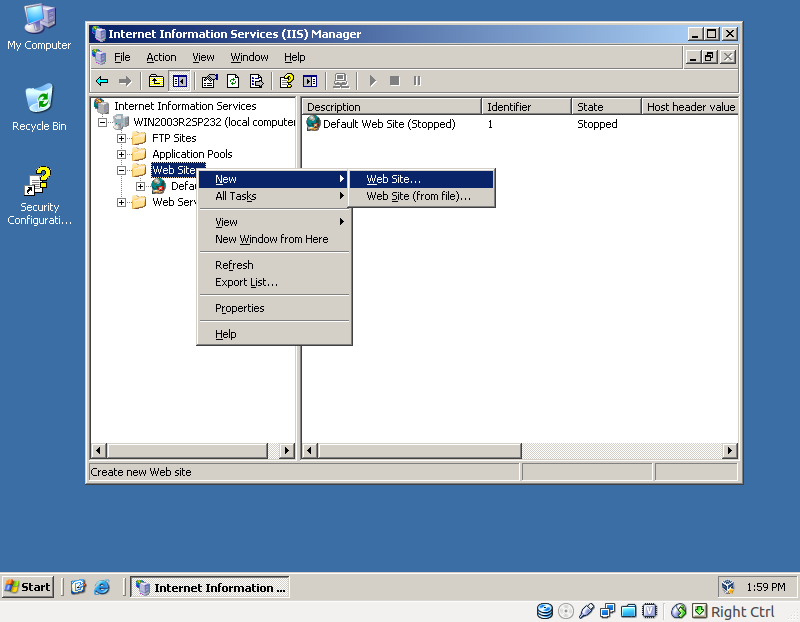Click the hard disk status icon
This screenshot has height=622, width=800.
544,611
